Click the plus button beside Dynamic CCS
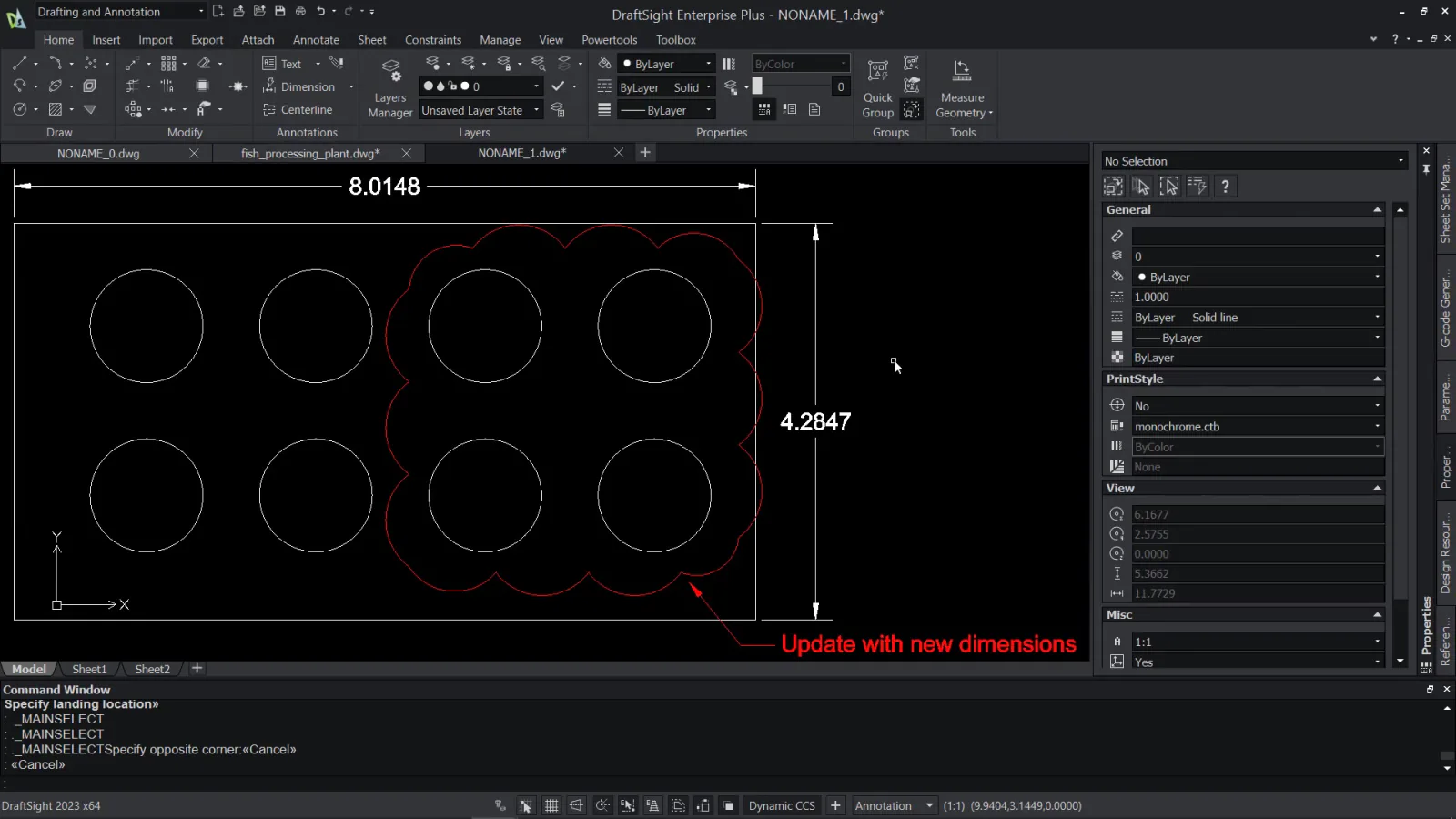1456x819 pixels. click(x=835, y=805)
